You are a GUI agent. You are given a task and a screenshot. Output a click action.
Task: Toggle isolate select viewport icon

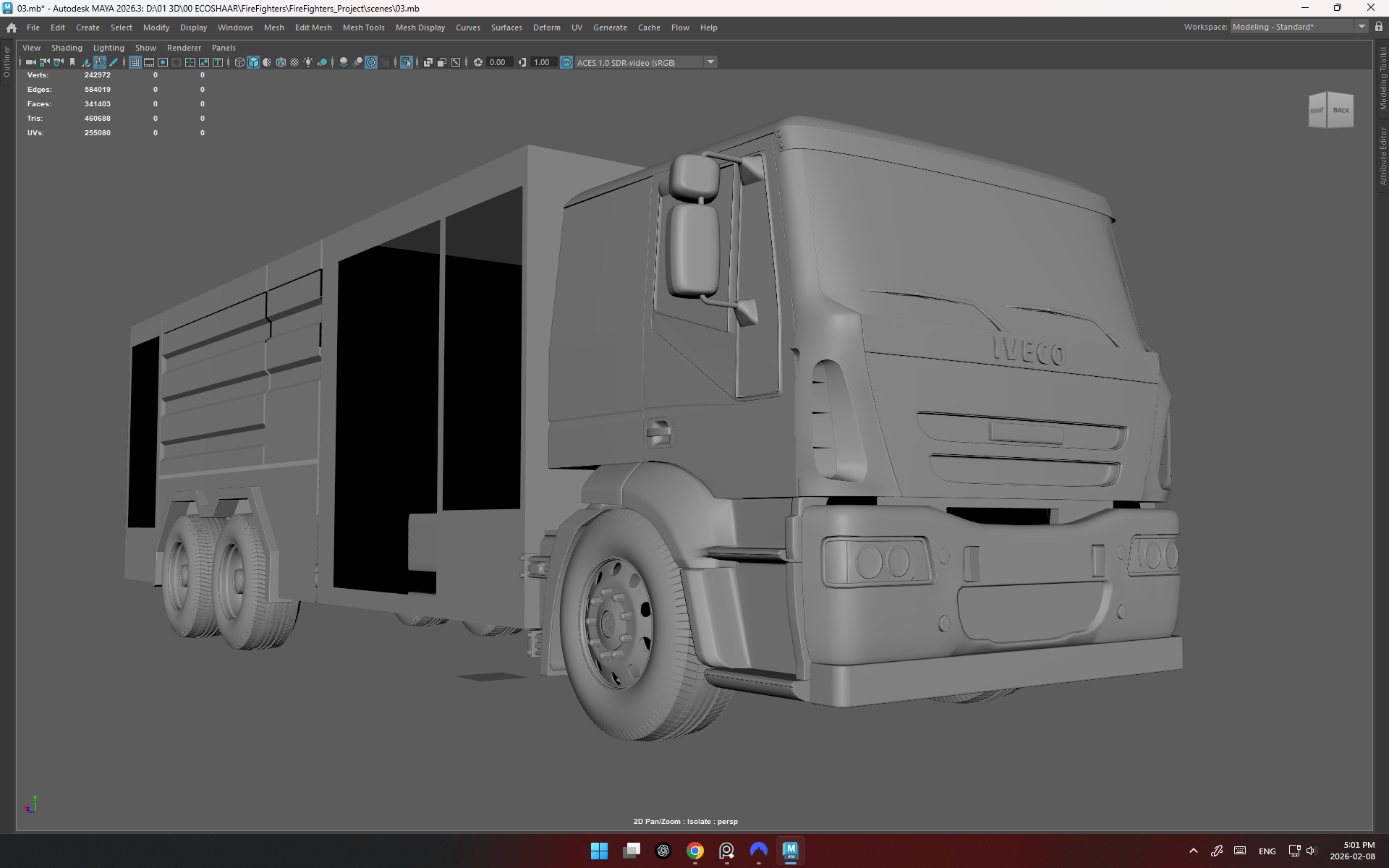(406, 62)
